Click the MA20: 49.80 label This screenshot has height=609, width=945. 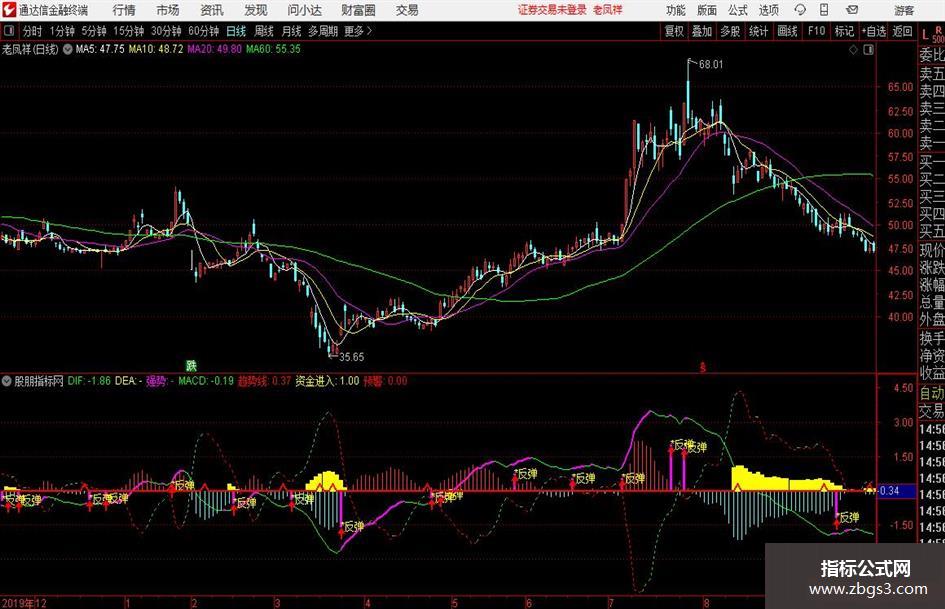214,49
